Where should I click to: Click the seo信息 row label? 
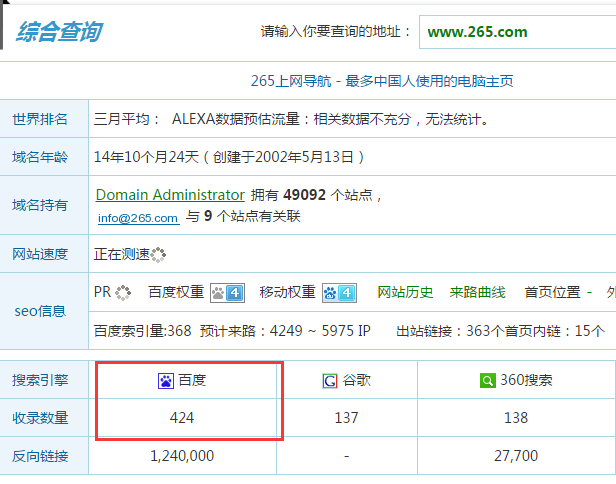click(x=40, y=311)
